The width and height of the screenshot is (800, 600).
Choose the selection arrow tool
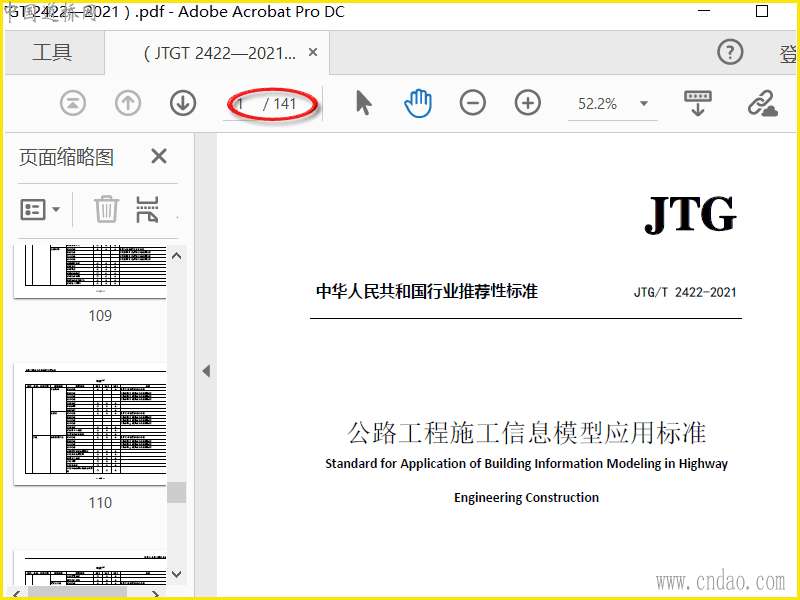[363, 103]
